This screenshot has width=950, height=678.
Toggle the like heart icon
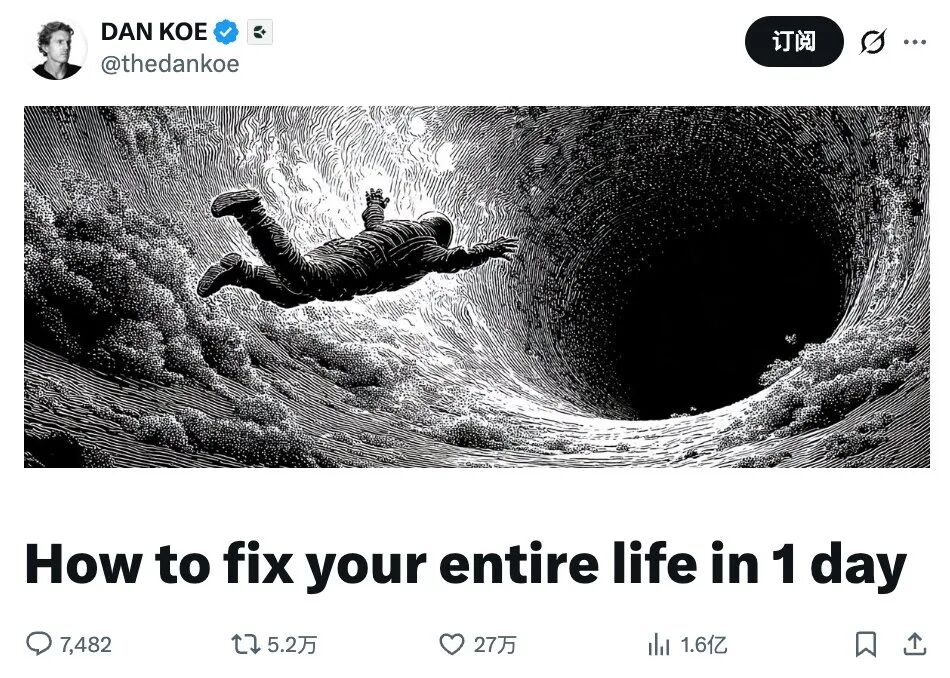pos(452,644)
